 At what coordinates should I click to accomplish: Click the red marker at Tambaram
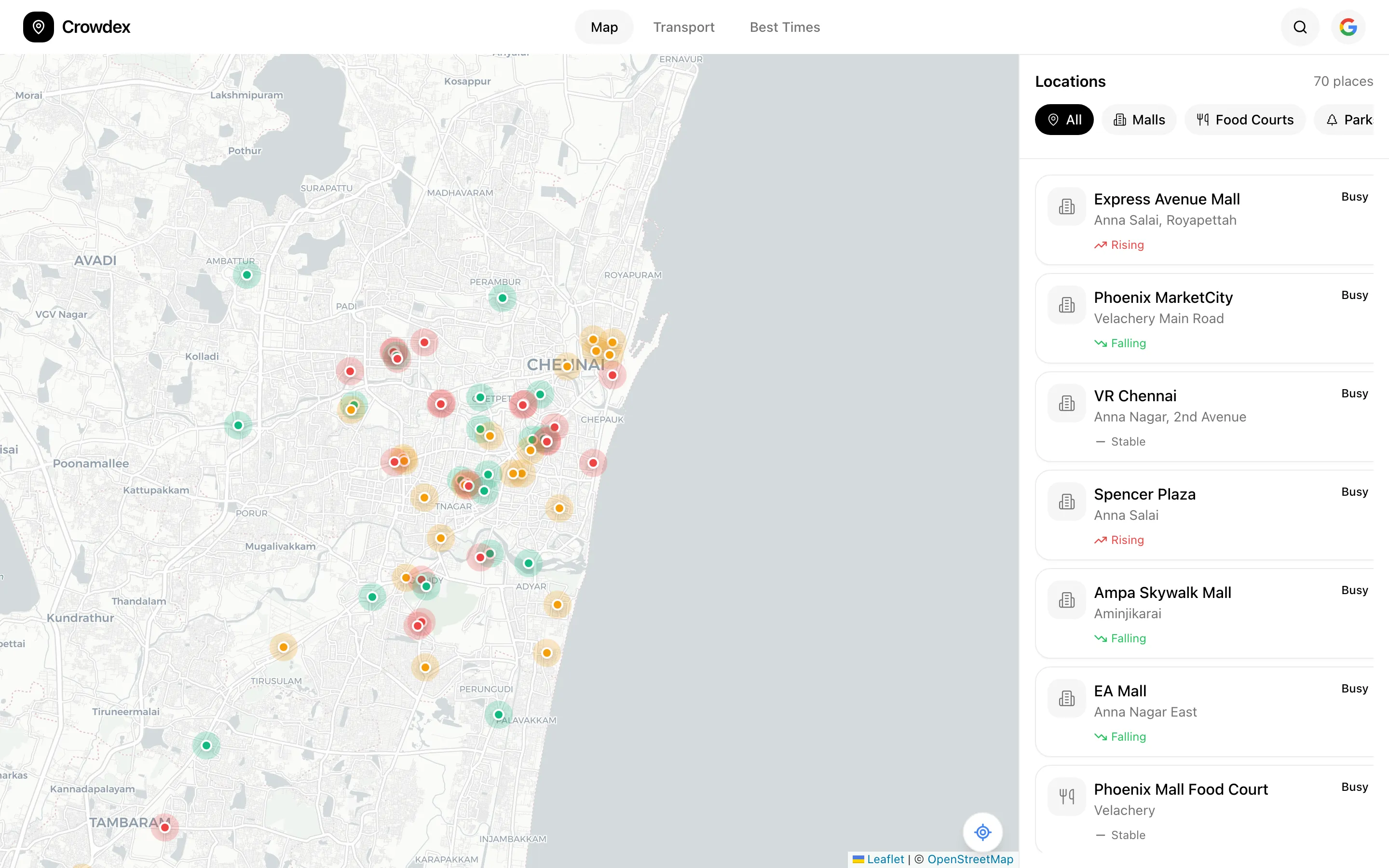point(165,827)
